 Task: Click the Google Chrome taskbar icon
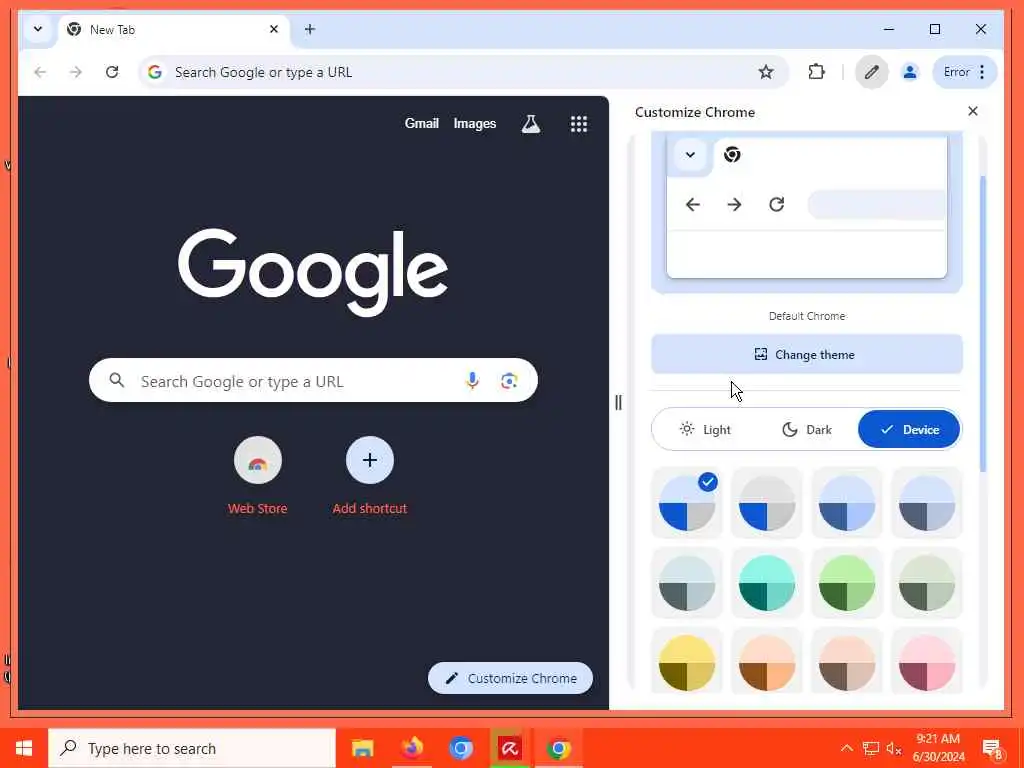pyautogui.click(x=558, y=748)
